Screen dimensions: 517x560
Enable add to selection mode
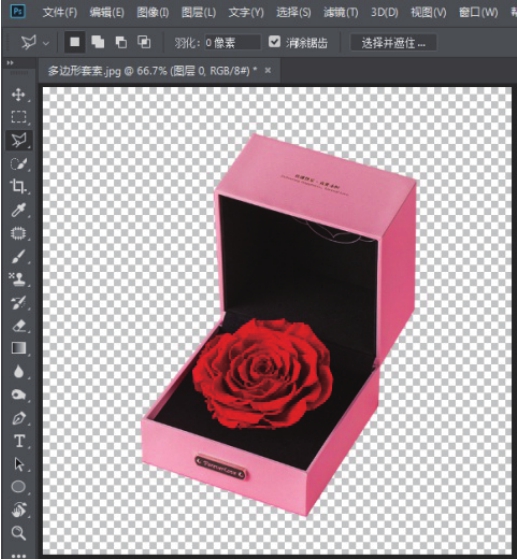click(97, 42)
